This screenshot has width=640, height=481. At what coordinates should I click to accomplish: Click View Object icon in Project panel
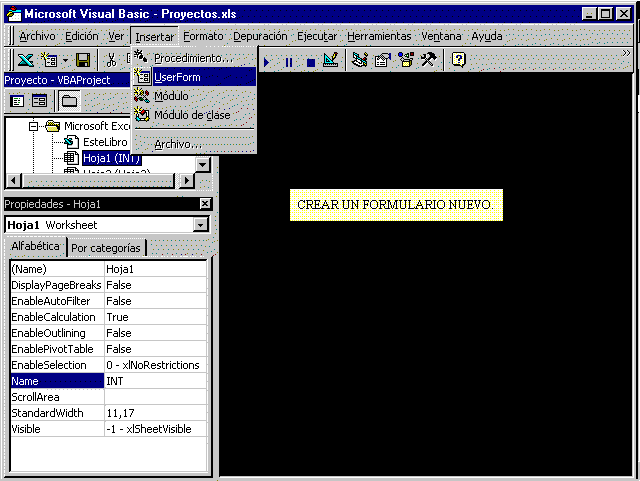point(40,101)
